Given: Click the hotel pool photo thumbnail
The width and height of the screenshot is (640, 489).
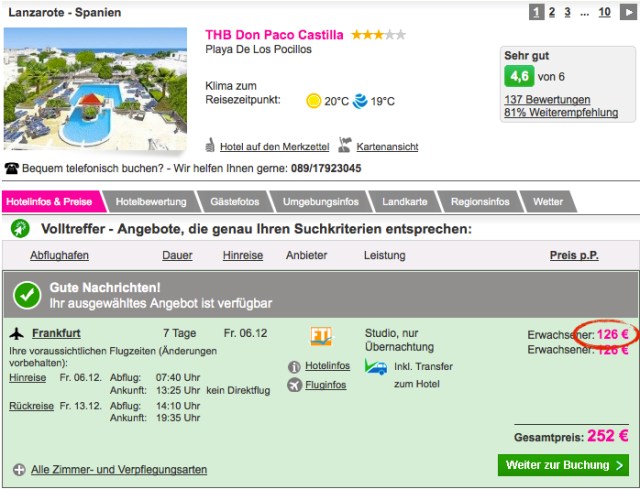Looking at the screenshot, I should [95, 89].
